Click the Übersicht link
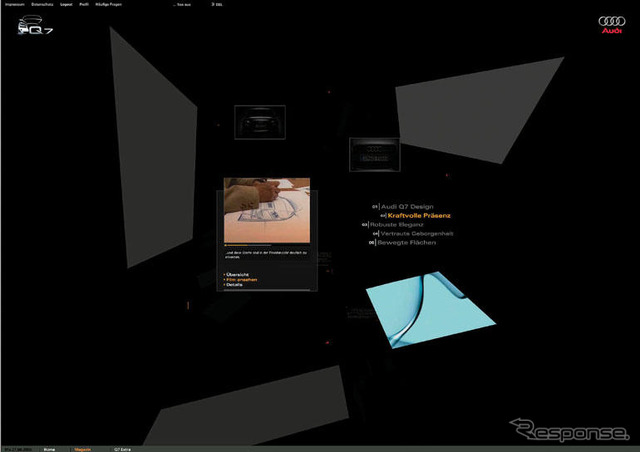Screen dimensions: 640x452 click(x=237, y=275)
